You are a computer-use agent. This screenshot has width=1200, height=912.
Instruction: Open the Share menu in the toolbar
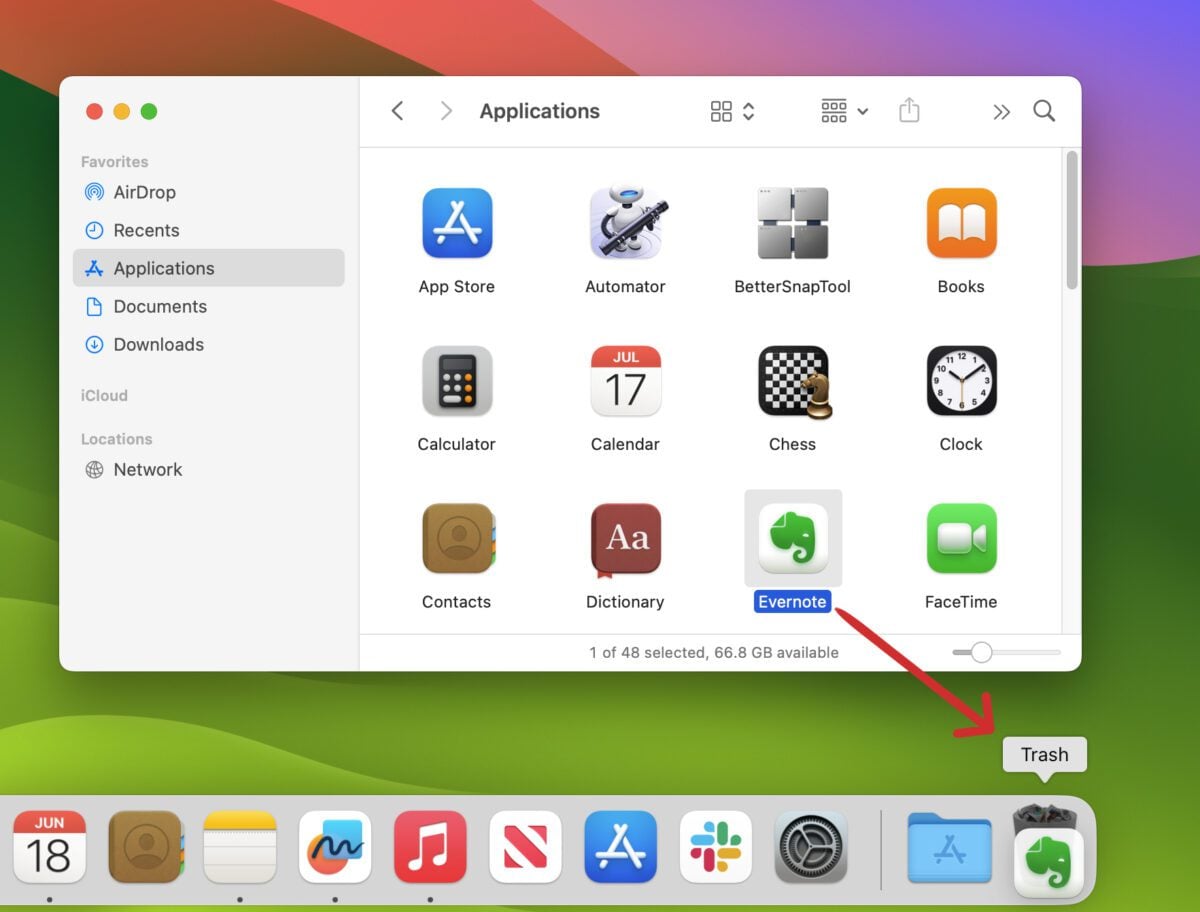[909, 111]
